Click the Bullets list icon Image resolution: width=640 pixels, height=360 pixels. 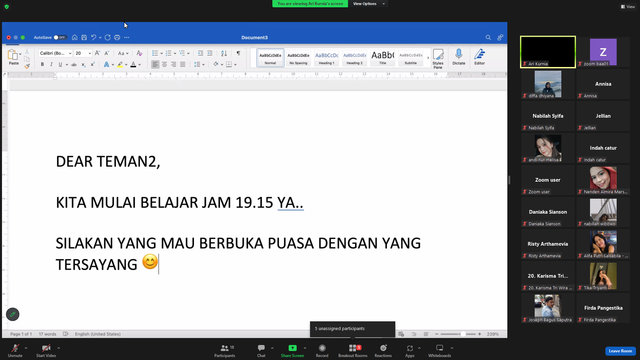(x=155, y=53)
